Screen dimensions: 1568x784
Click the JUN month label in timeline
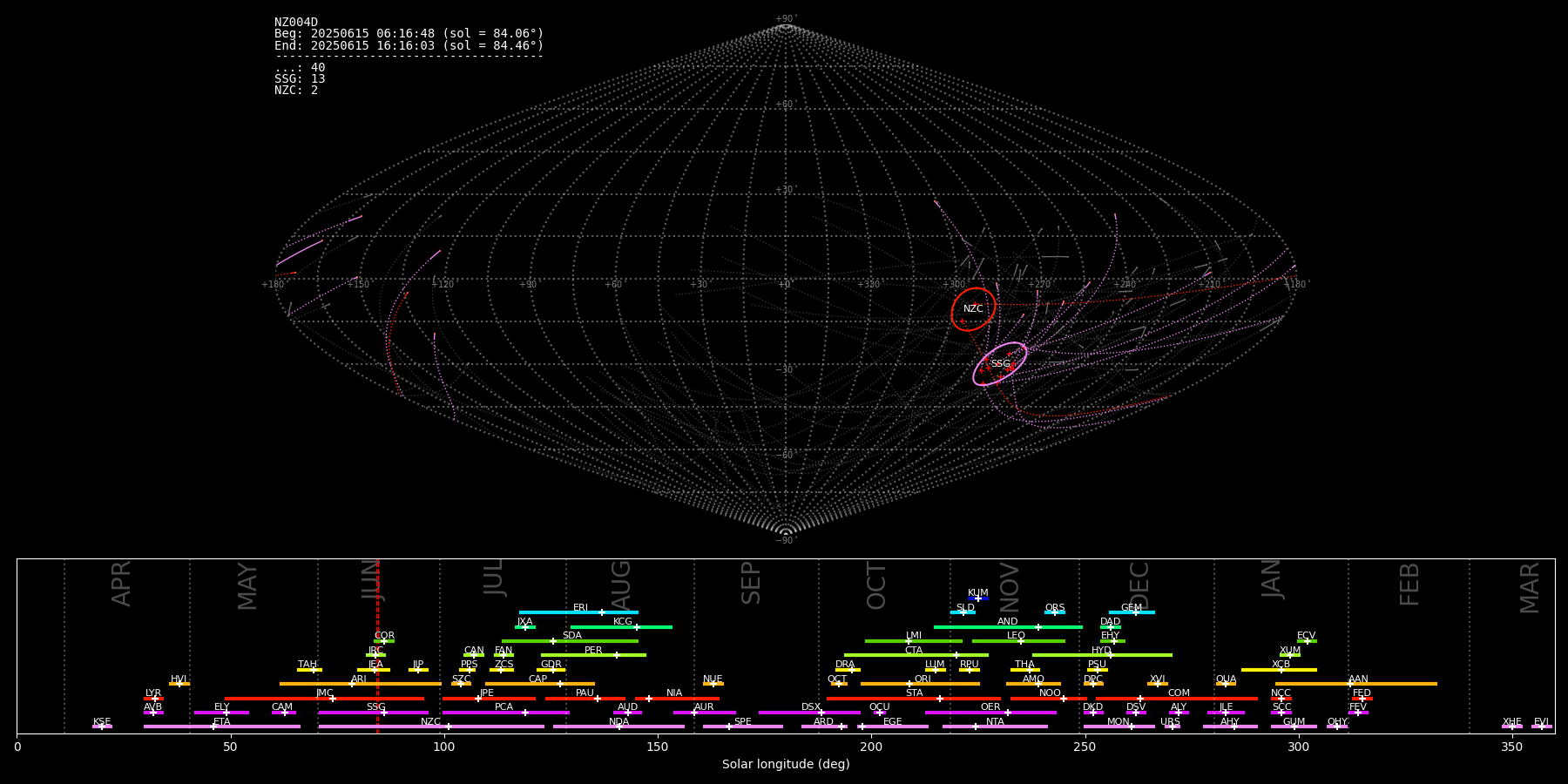pyautogui.click(x=372, y=581)
